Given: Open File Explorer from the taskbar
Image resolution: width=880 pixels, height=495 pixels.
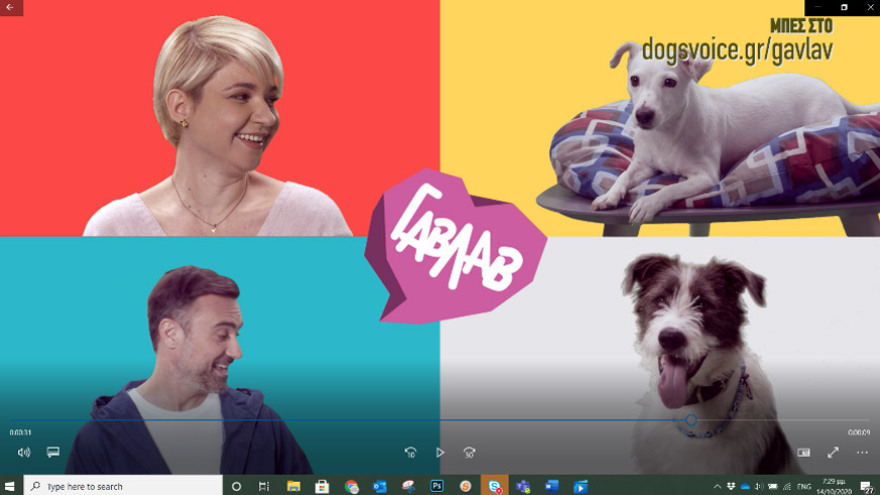Looking at the screenshot, I should (294, 486).
